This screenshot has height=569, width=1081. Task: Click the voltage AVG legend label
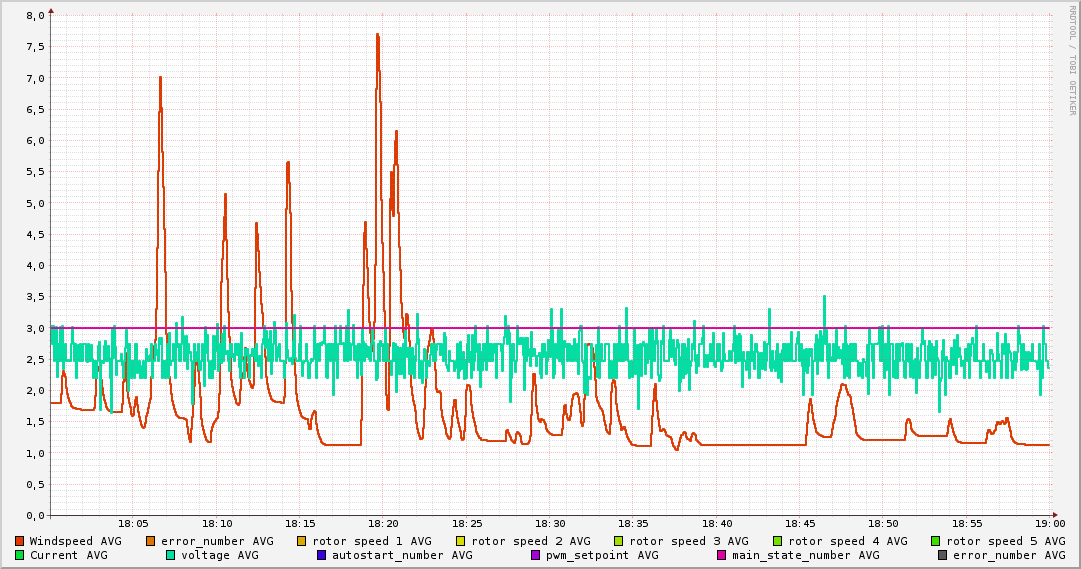tap(219, 555)
